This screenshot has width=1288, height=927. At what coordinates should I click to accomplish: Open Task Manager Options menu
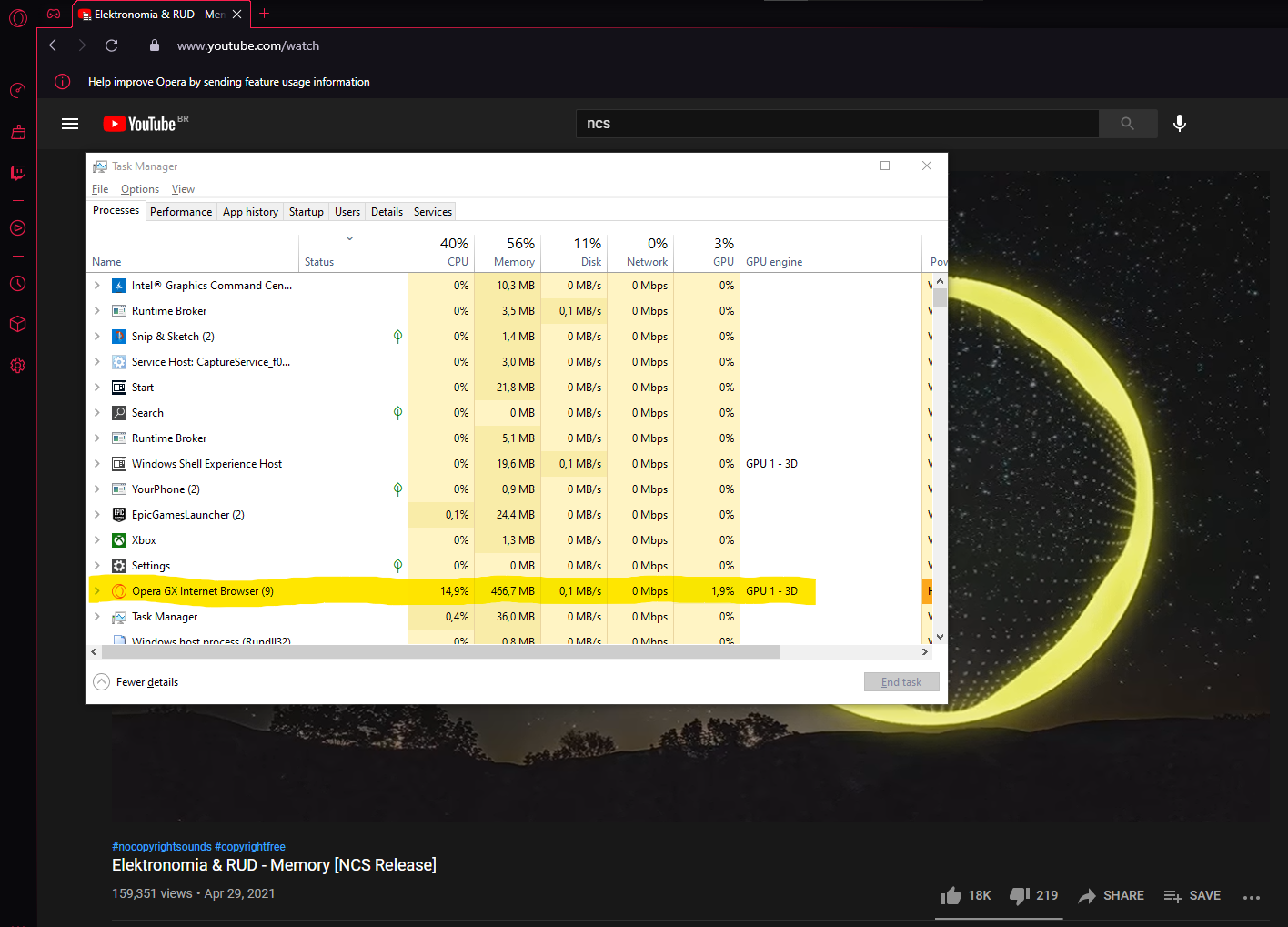pyautogui.click(x=140, y=189)
